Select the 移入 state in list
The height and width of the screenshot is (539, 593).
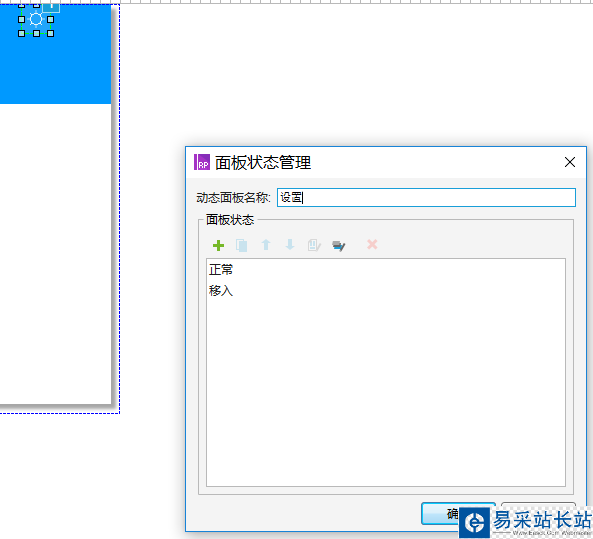click(x=386, y=290)
